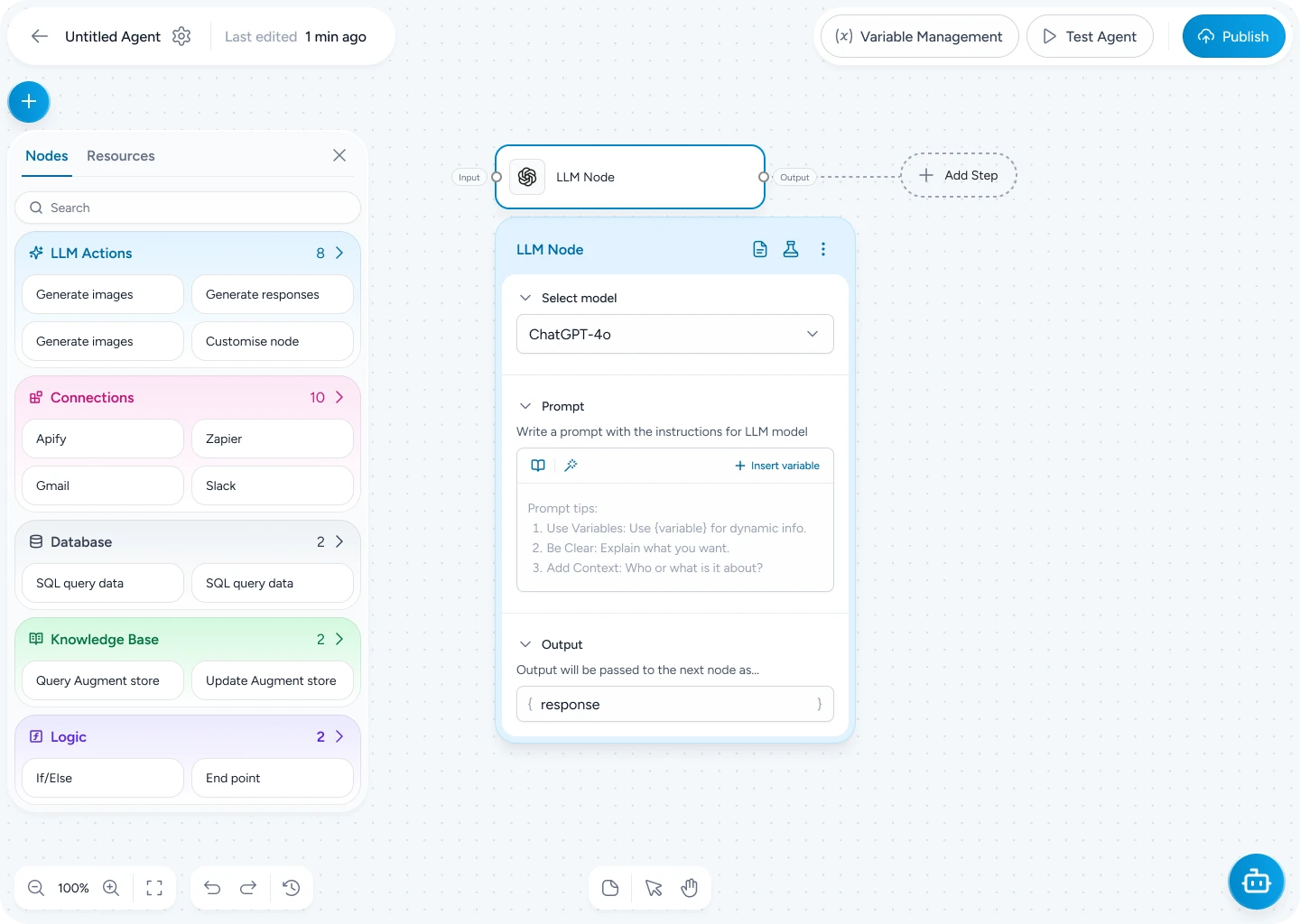Screen dimensions: 1300x924
Task: Close the Nodes panel
Action: point(339,155)
